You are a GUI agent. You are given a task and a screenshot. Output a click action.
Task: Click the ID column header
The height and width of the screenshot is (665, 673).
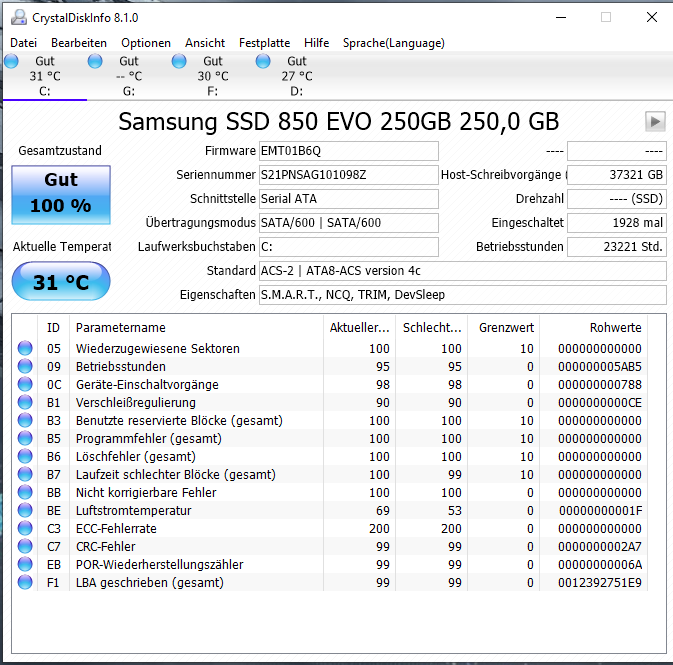tap(53, 328)
